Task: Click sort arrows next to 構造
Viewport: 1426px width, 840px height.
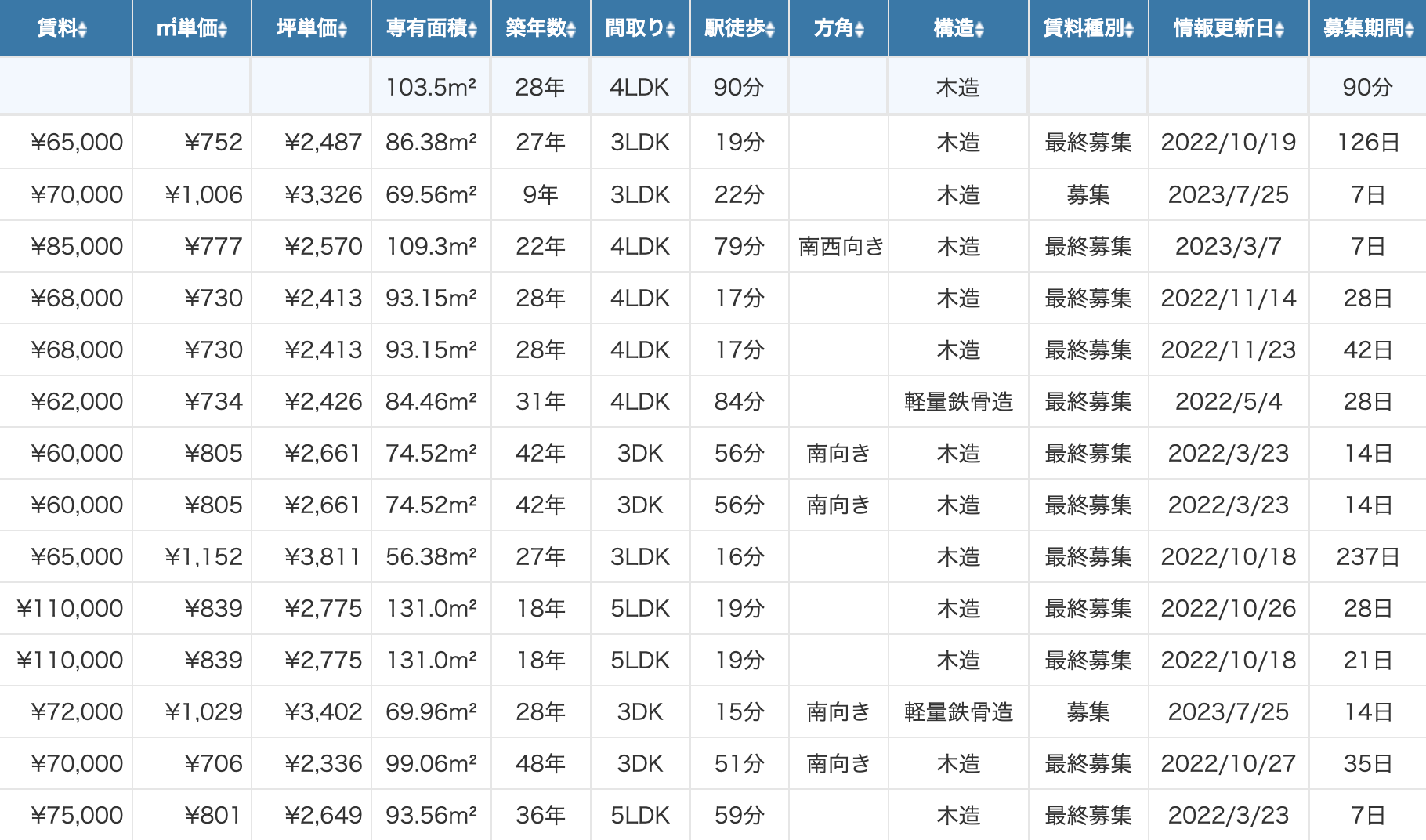Action: click(x=979, y=30)
